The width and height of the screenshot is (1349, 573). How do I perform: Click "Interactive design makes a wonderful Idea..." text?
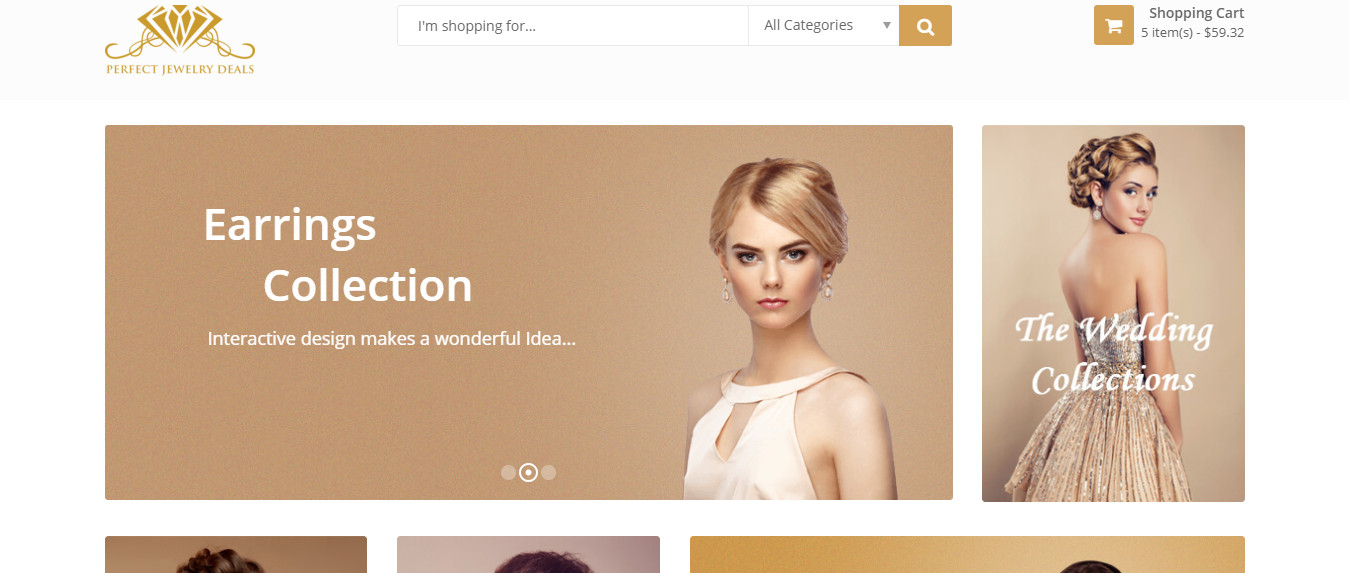391,339
